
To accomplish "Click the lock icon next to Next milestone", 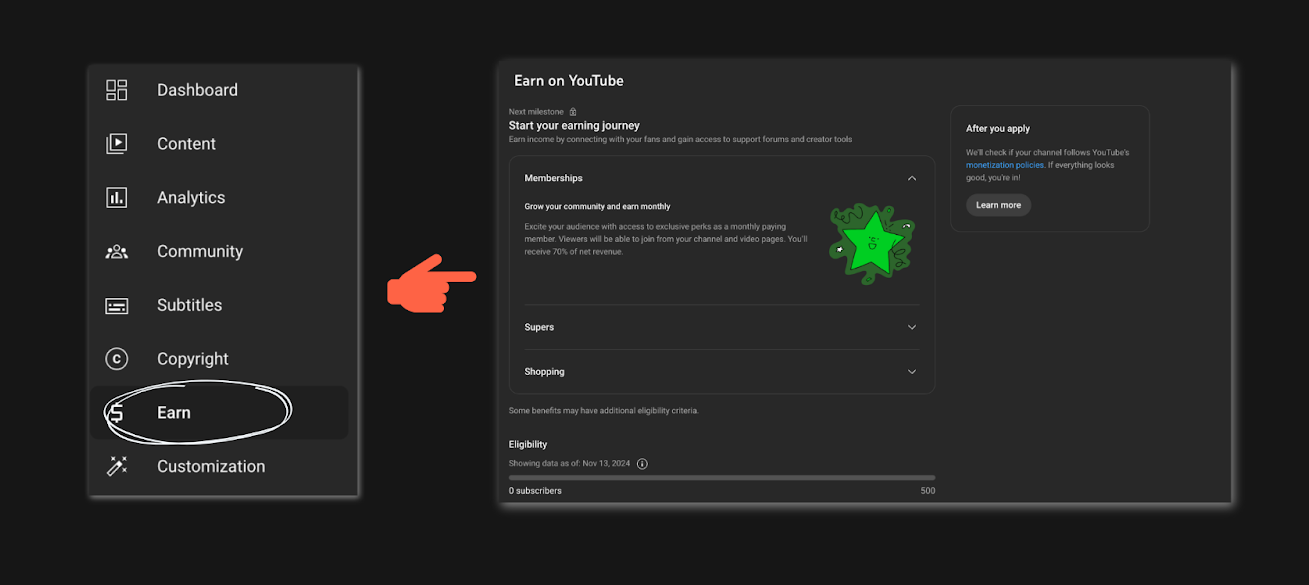I will pos(571,111).
